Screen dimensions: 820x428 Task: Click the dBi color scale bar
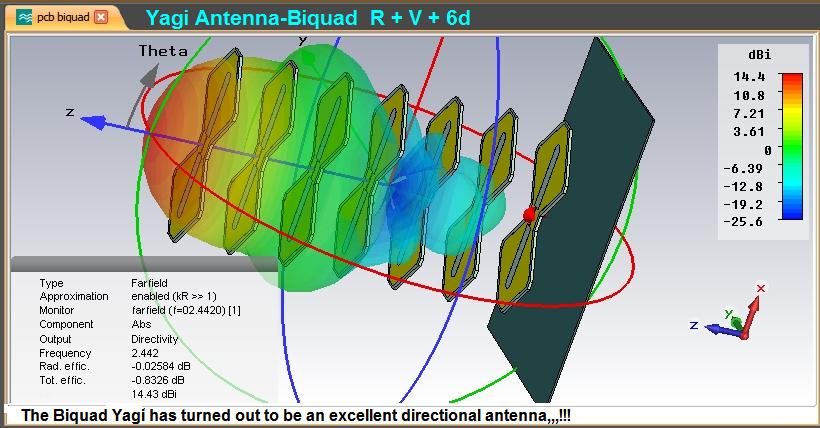[x=792, y=146]
